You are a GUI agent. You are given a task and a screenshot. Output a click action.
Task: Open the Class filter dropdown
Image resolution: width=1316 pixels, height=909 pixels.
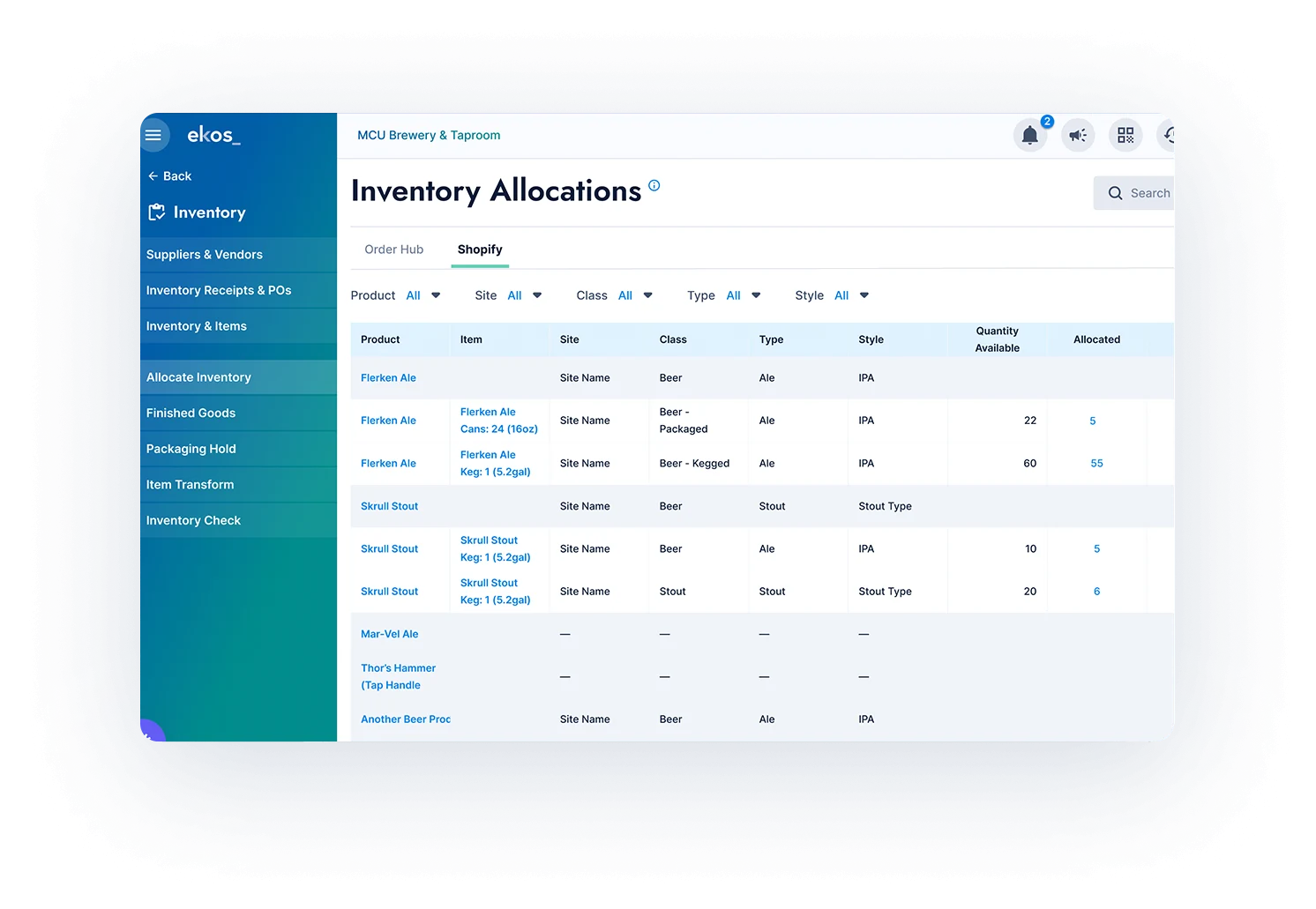(647, 295)
